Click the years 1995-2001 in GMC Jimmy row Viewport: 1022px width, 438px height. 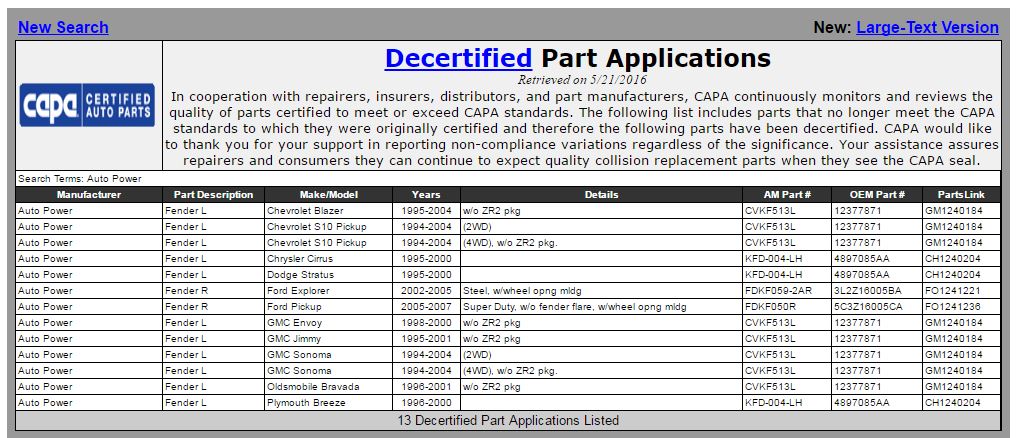pos(426,339)
